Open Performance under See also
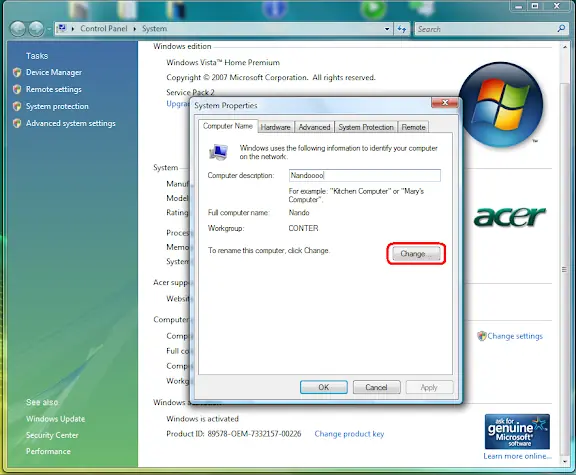 [48, 451]
